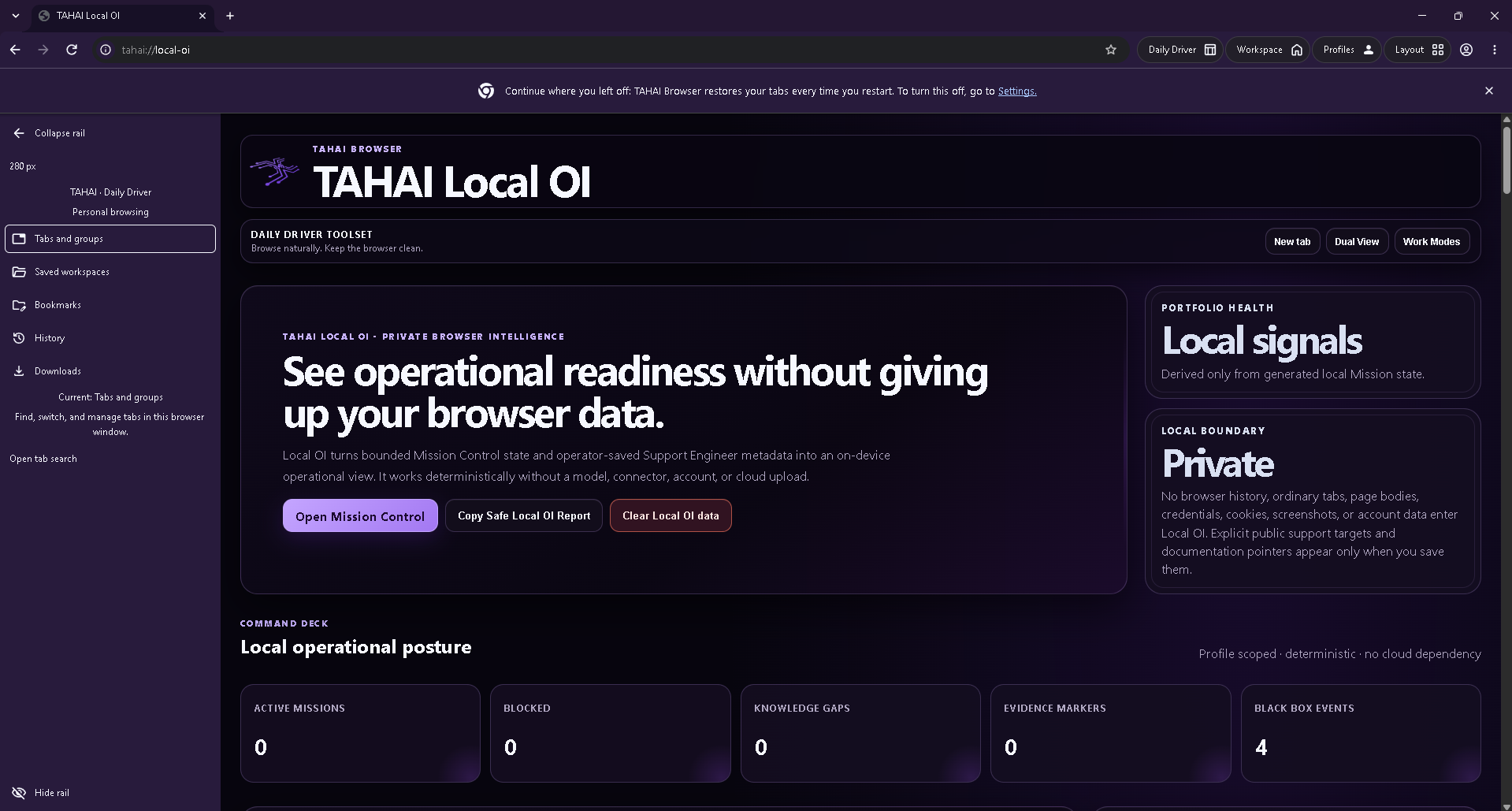Open the Workspace home button
The width and height of the screenshot is (1512, 811).
click(x=1269, y=50)
